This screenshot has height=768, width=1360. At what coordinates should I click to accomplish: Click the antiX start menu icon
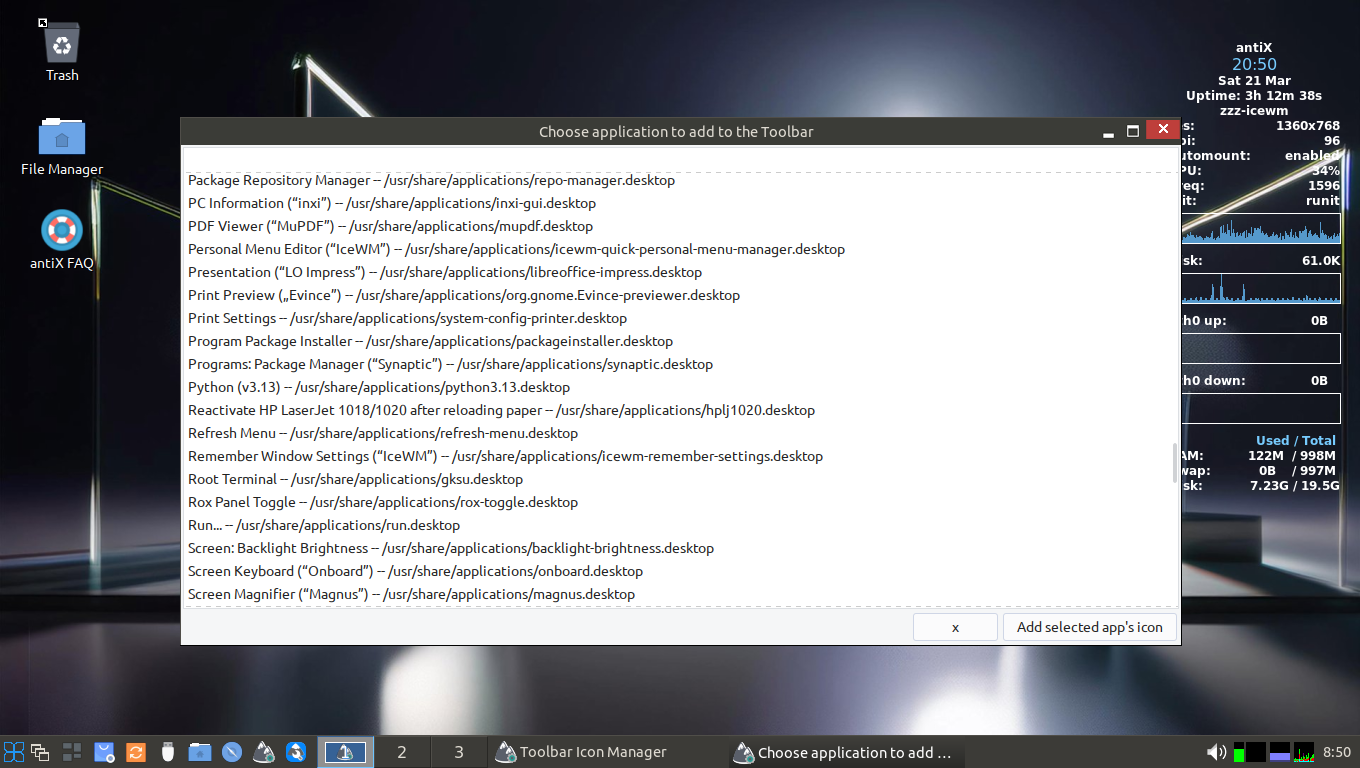[14, 752]
